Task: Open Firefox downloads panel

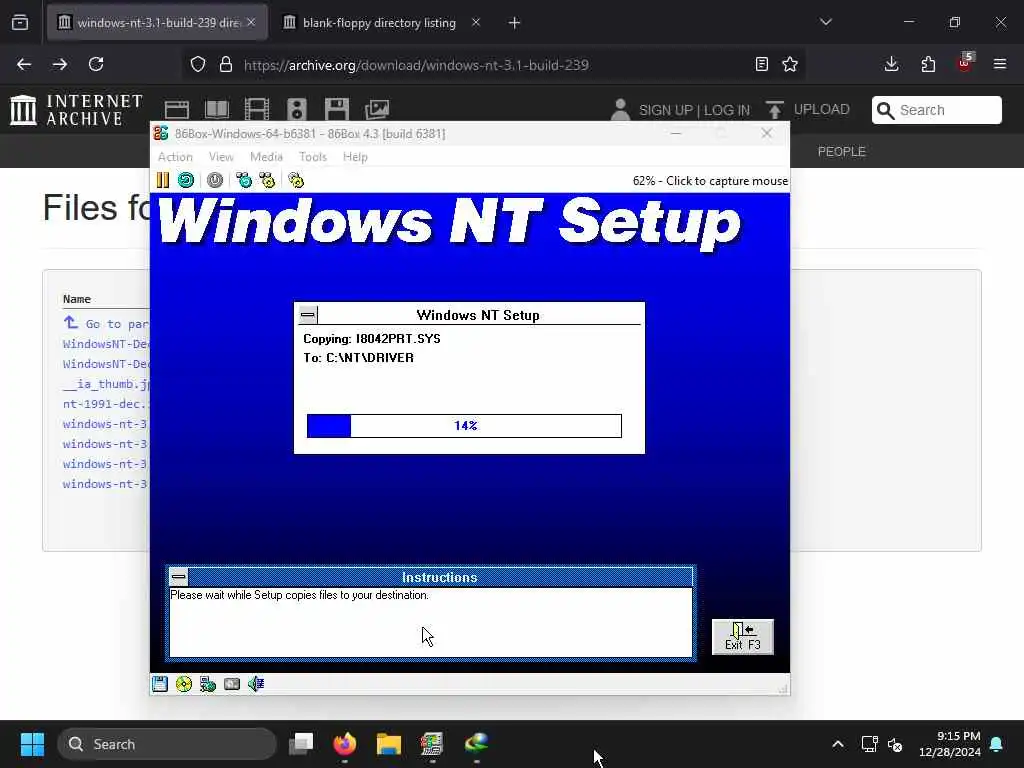Action: (x=891, y=64)
